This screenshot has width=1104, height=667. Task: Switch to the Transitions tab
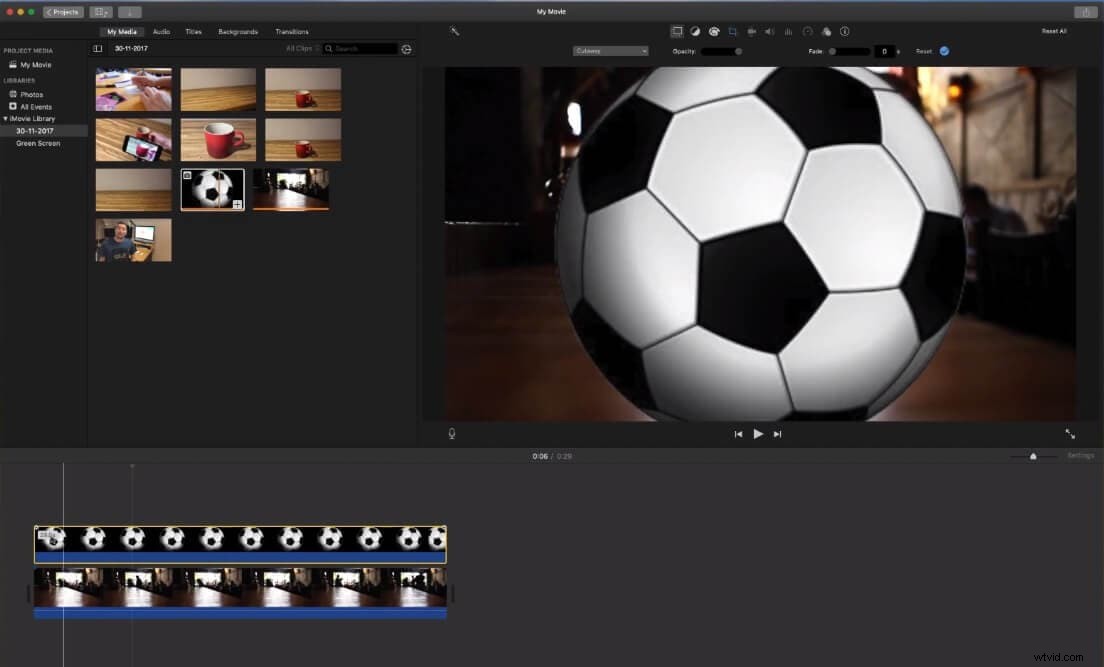(x=291, y=31)
